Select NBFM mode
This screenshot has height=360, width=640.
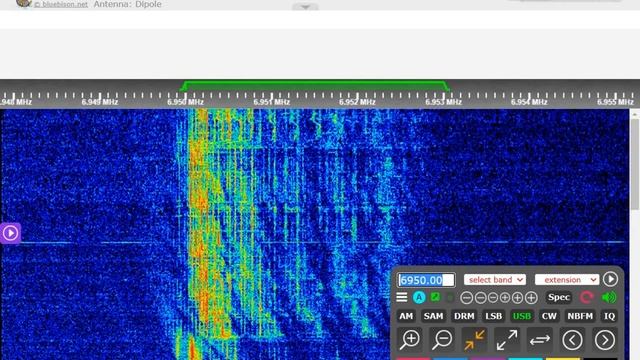tap(580, 316)
